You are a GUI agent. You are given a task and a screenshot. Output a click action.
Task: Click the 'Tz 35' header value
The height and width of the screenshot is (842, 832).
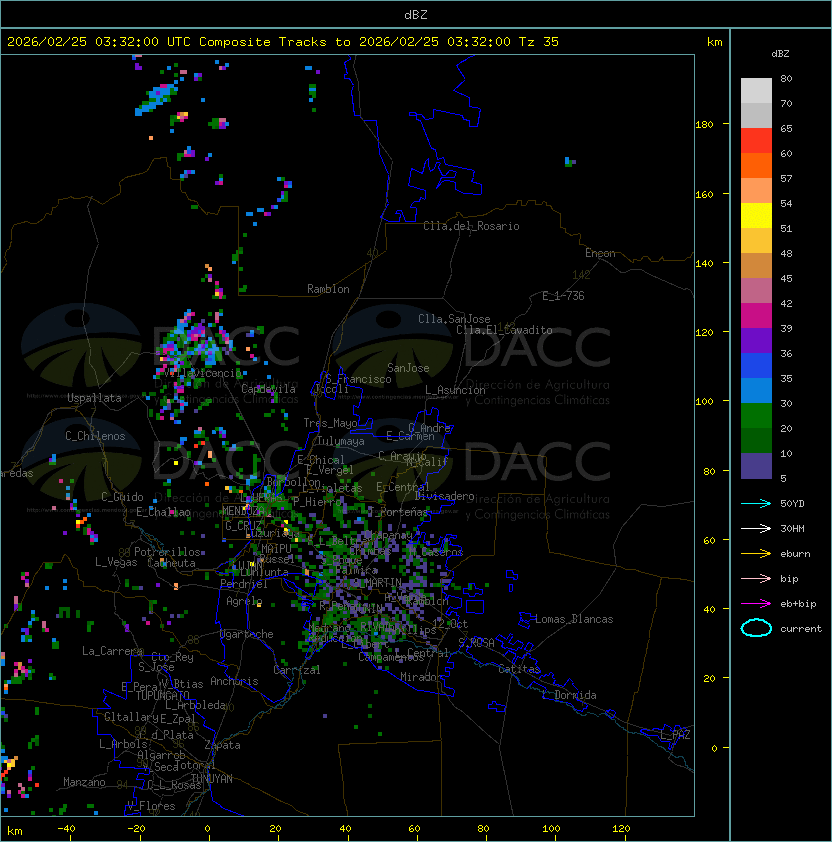[539, 42]
